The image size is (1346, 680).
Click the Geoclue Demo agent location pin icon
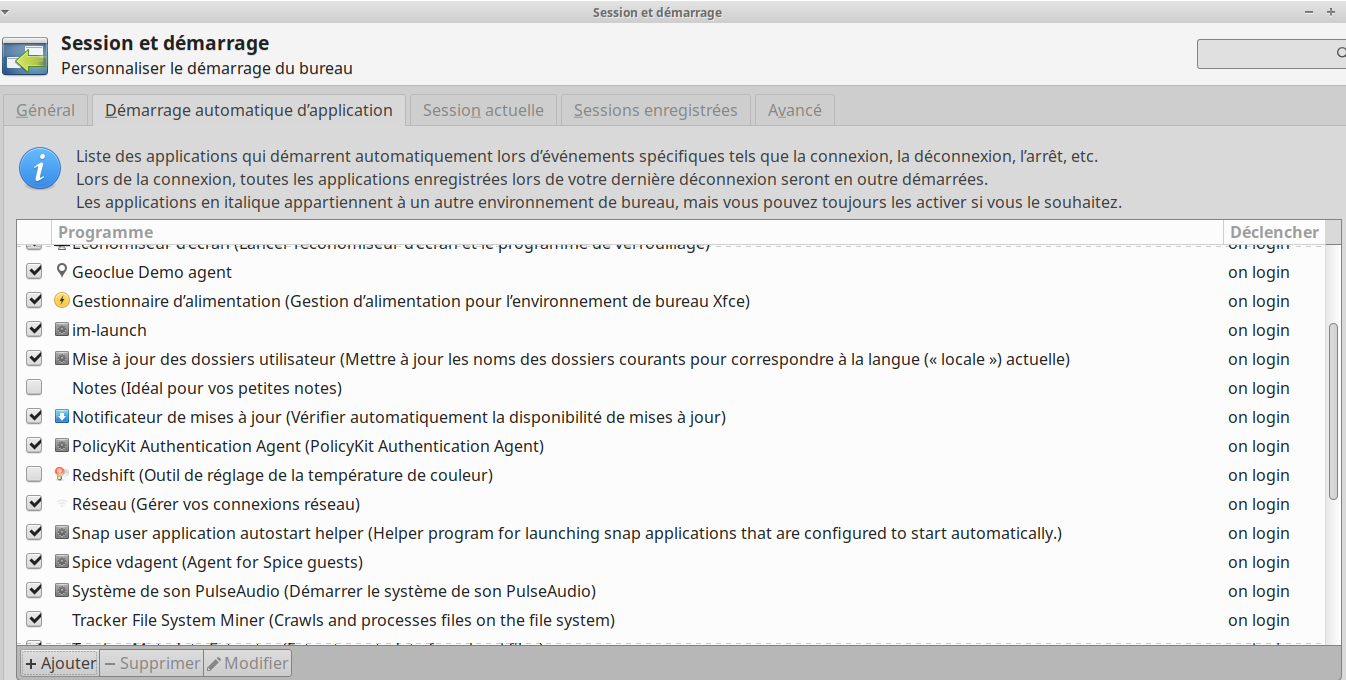click(x=62, y=271)
